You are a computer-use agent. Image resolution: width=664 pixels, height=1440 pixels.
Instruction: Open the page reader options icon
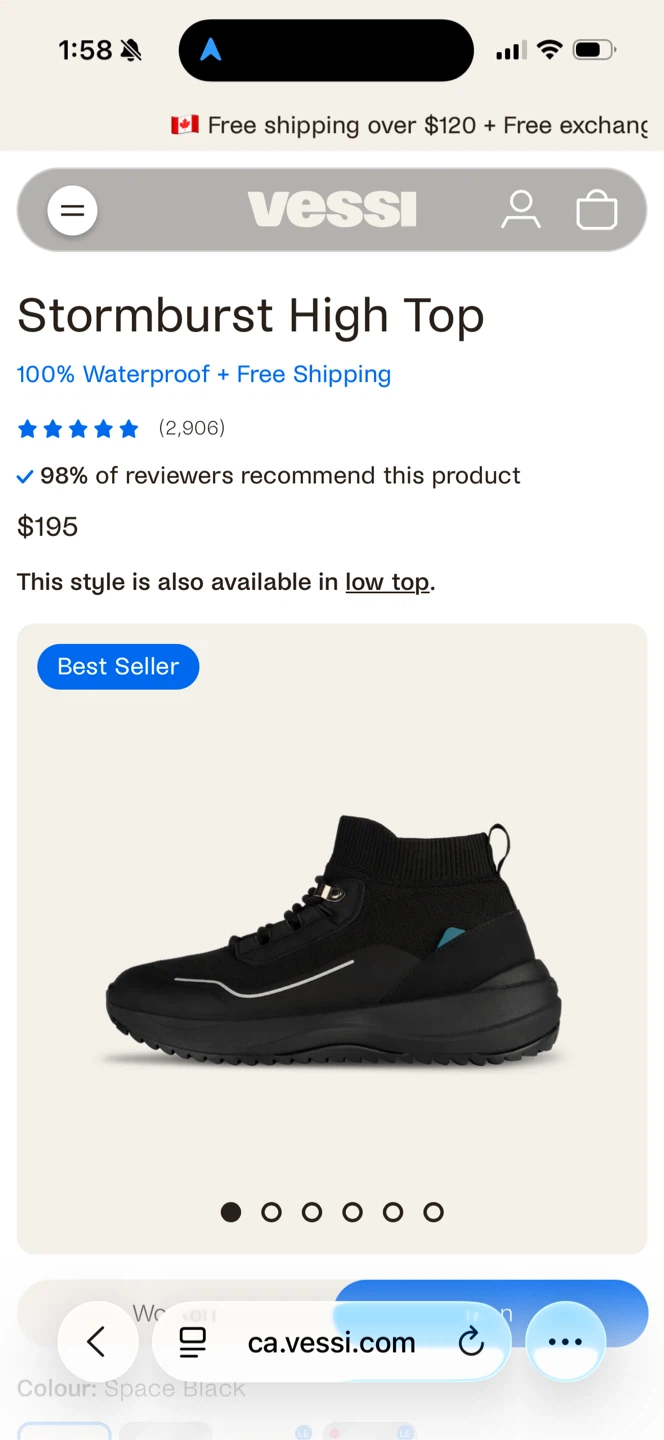192,1342
